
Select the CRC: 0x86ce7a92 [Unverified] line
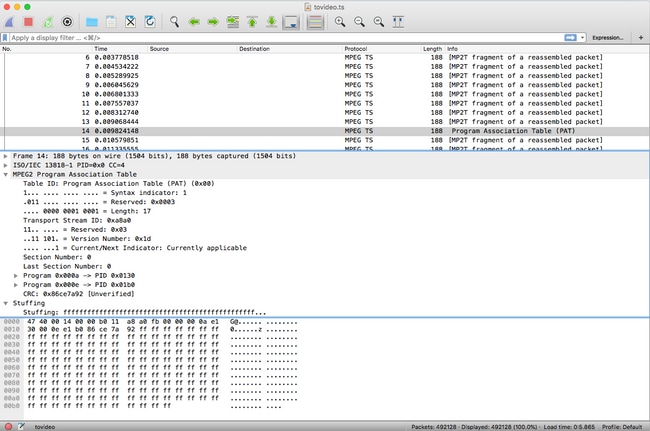coord(78,294)
